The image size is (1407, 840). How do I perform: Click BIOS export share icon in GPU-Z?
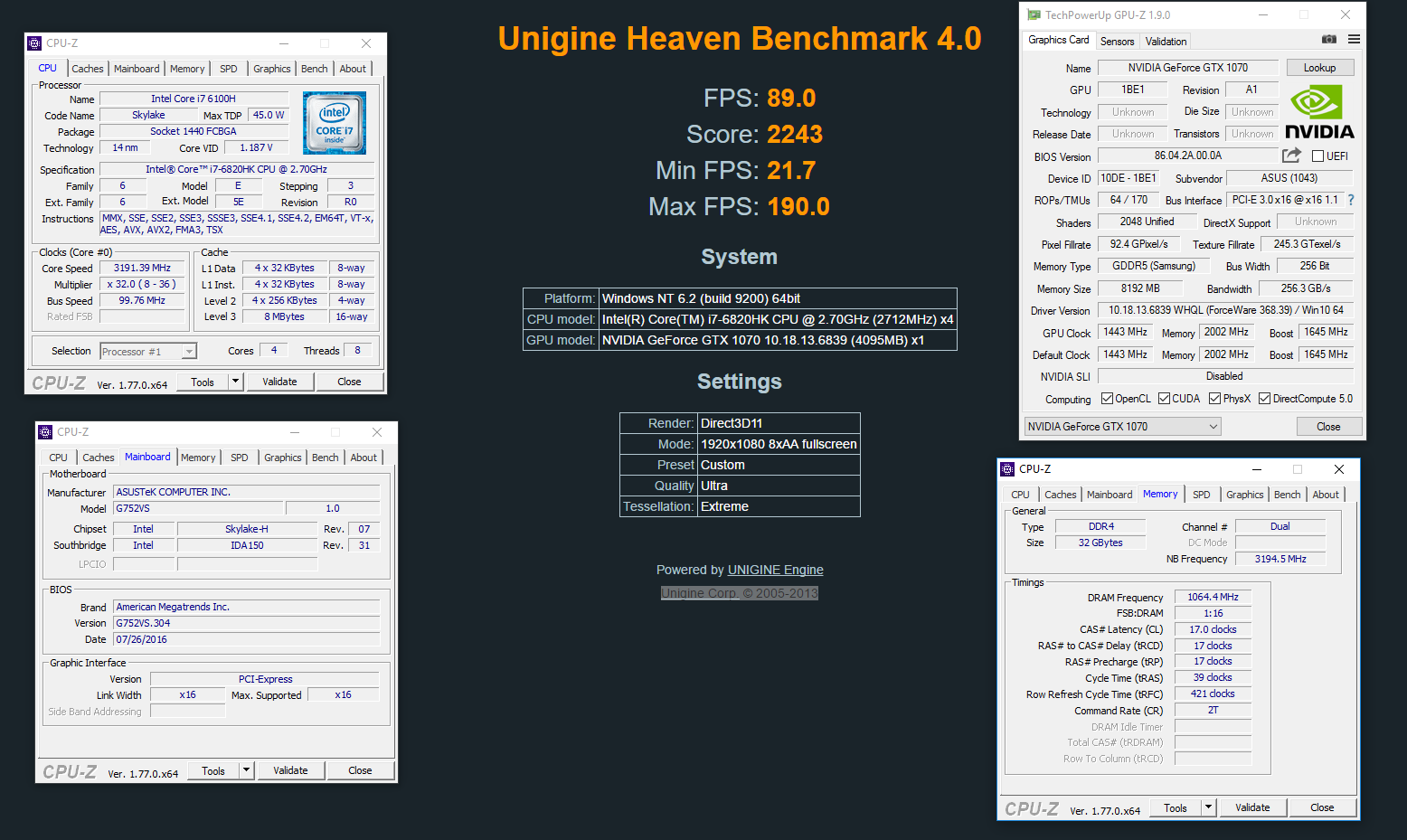coord(1291,156)
